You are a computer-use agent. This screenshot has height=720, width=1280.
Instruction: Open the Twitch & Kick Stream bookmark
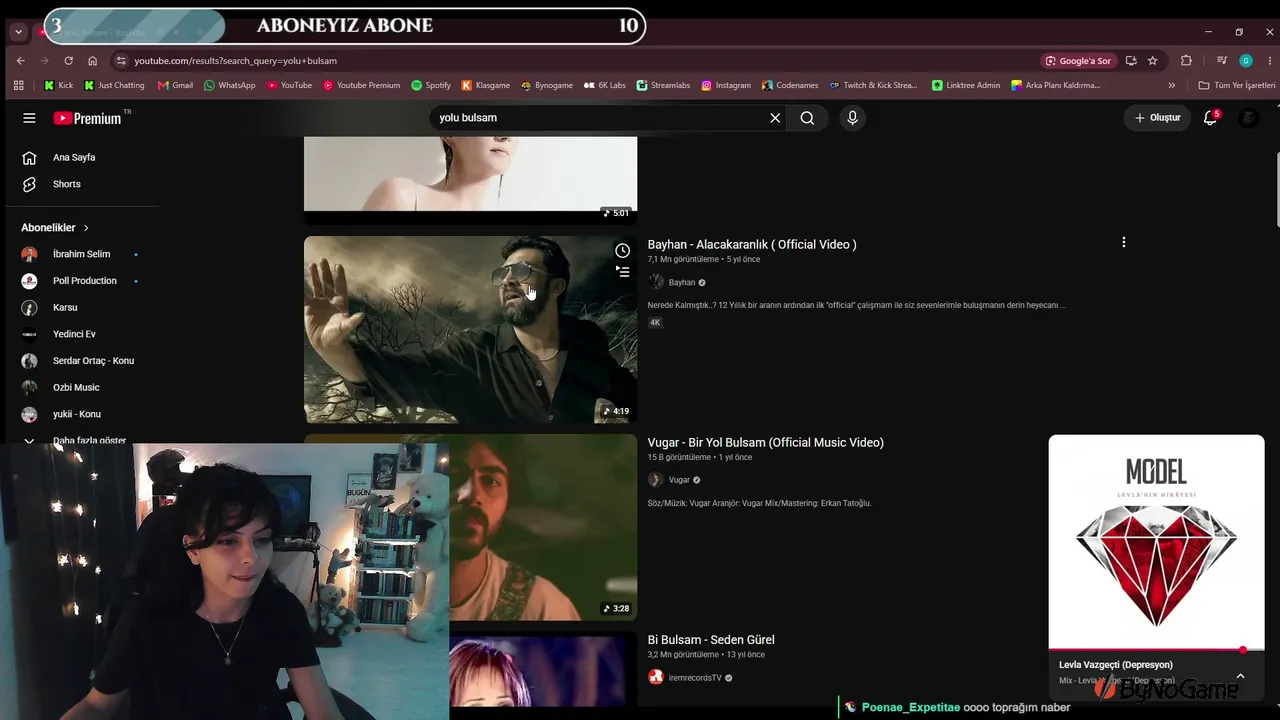pos(873,85)
